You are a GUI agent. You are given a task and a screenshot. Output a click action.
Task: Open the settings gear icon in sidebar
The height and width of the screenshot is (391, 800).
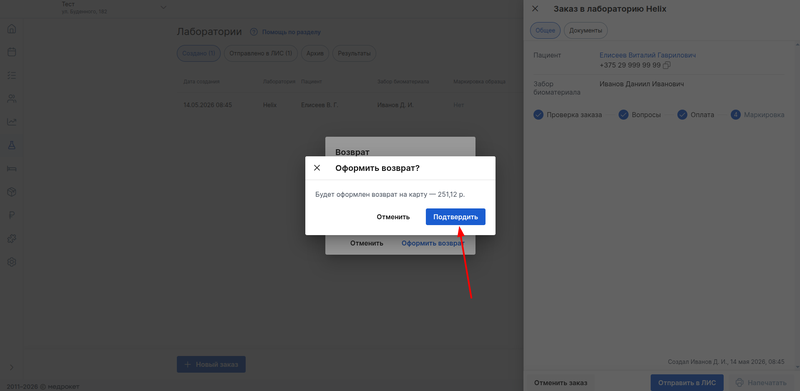click(x=12, y=262)
